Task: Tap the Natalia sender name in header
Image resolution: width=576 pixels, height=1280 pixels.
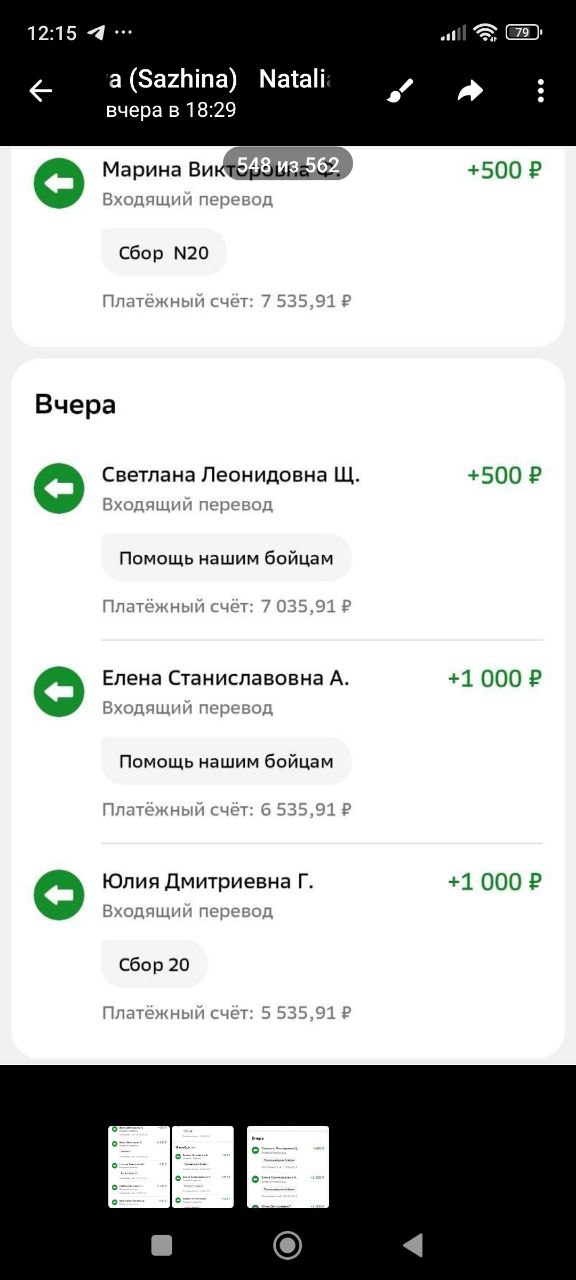Action: tap(295, 80)
